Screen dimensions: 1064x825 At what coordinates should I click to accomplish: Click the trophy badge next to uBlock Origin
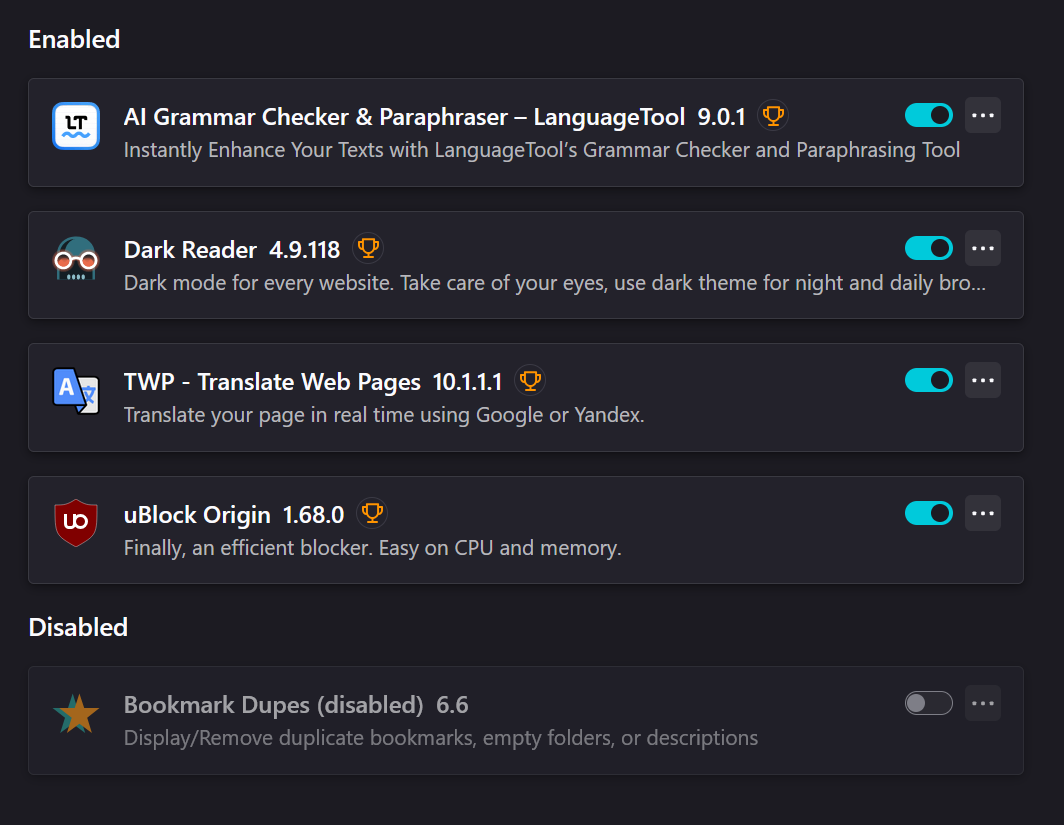click(372, 514)
